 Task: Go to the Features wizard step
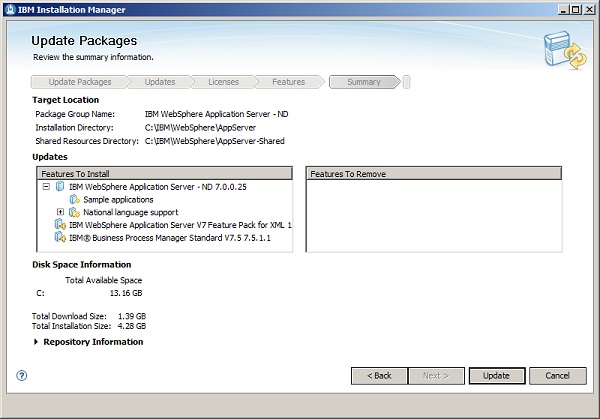(289, 82)
